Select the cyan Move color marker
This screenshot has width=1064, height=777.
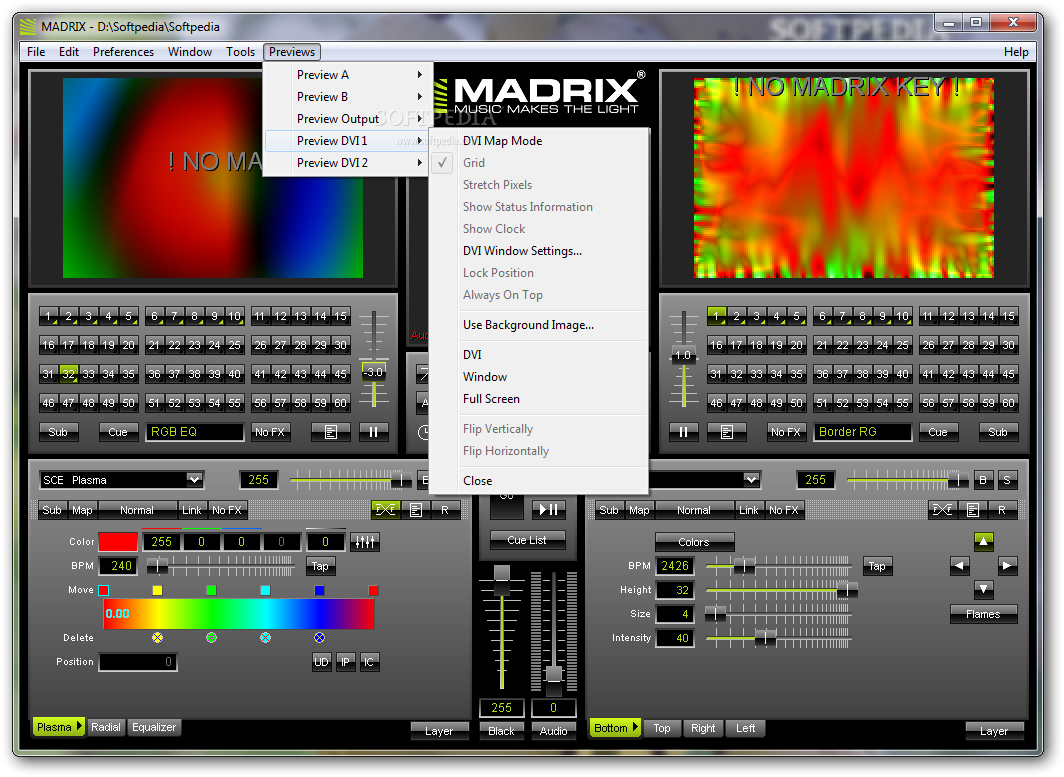(x=265, y=590)
